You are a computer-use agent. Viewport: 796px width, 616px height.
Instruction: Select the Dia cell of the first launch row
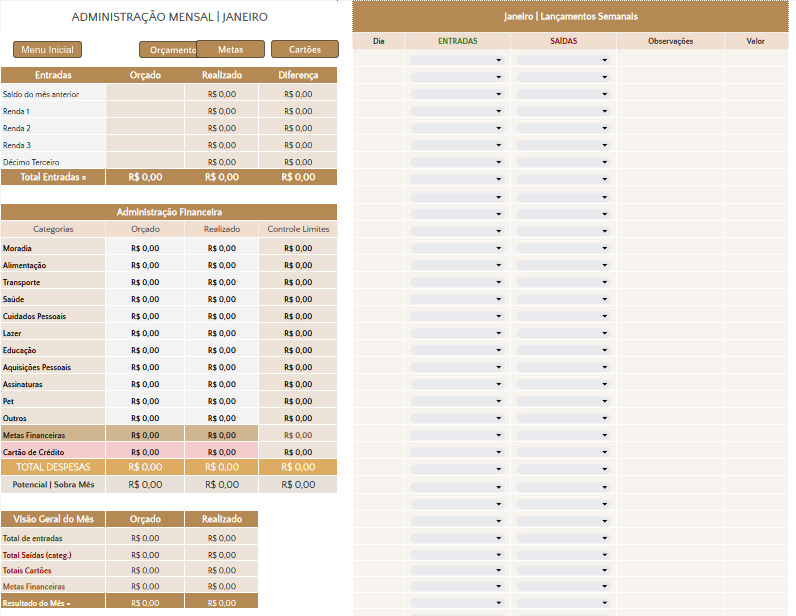coord(378,58)
